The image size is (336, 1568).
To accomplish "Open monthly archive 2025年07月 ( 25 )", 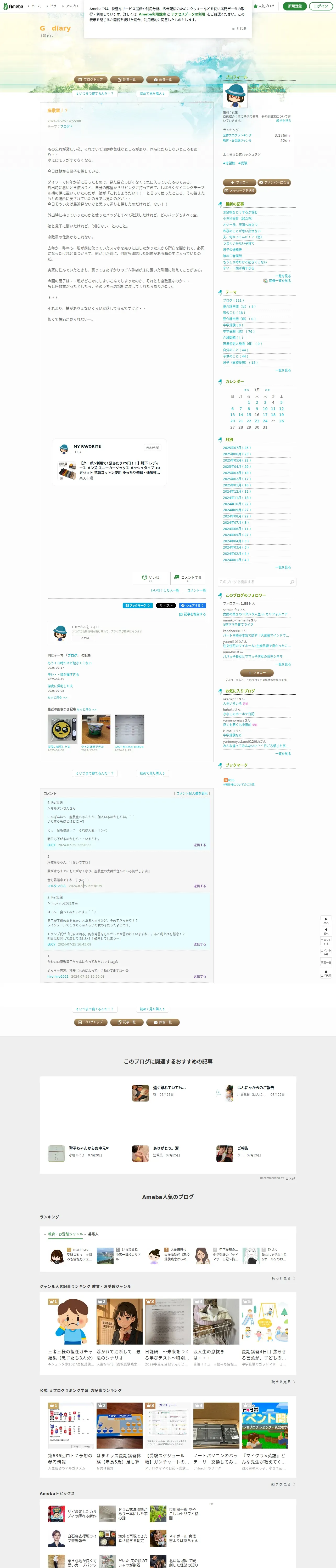I will (x=237, y=448).
